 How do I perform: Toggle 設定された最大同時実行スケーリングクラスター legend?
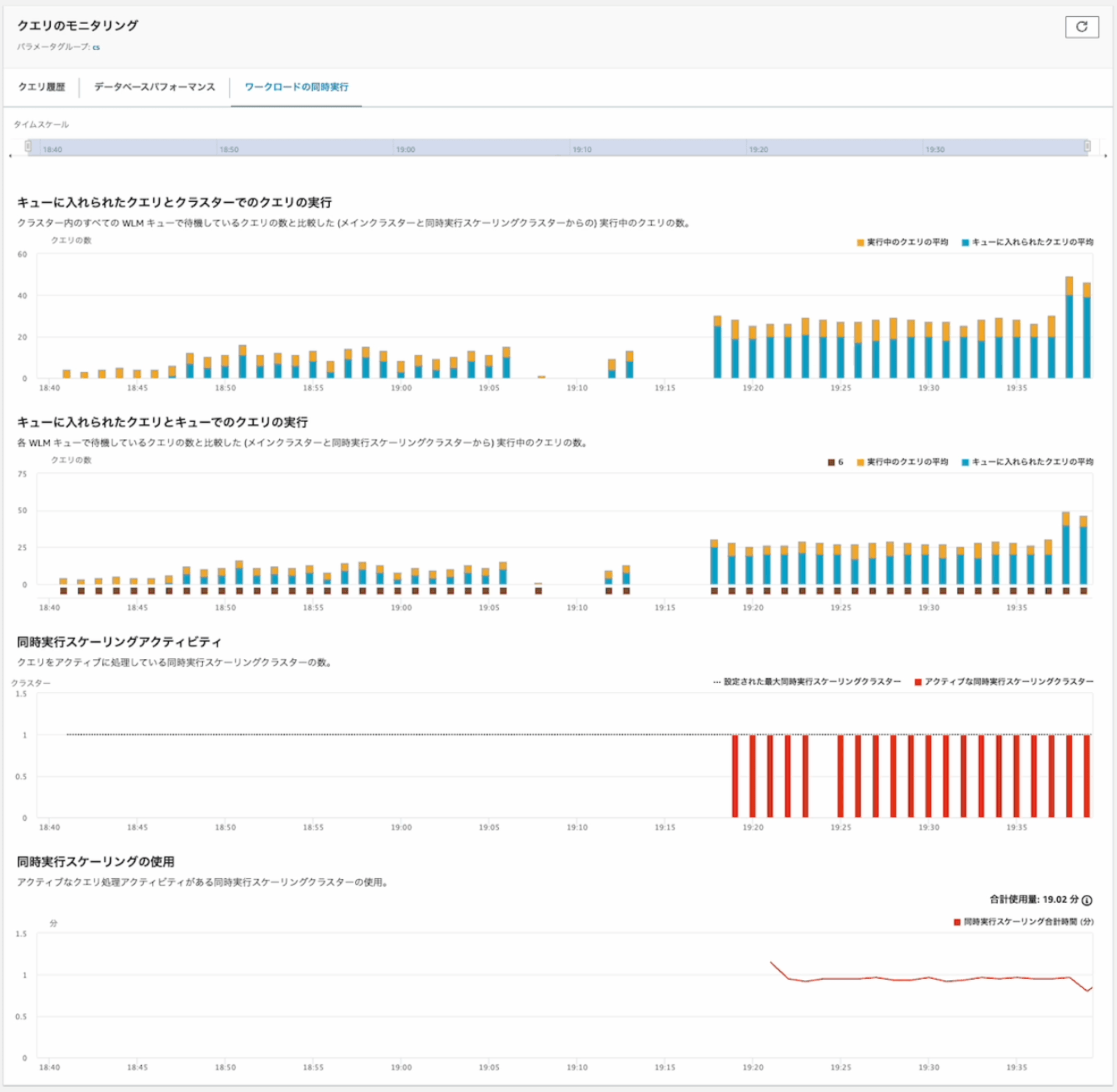(x=807, y=681)
